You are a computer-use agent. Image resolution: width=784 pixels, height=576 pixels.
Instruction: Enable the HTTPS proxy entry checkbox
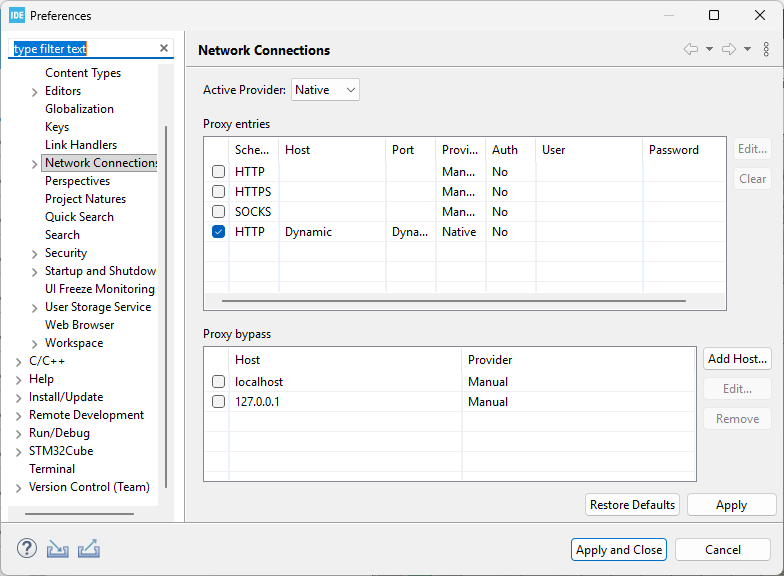tap(218, 192)
